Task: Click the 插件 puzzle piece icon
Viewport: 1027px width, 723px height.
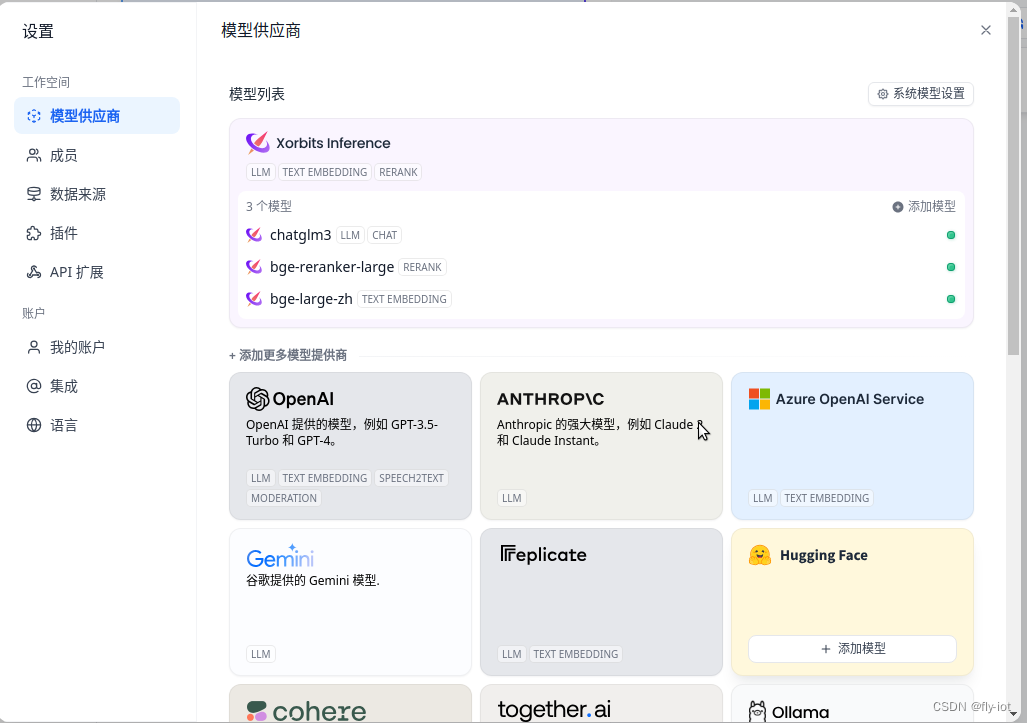Action: (33, 233)
